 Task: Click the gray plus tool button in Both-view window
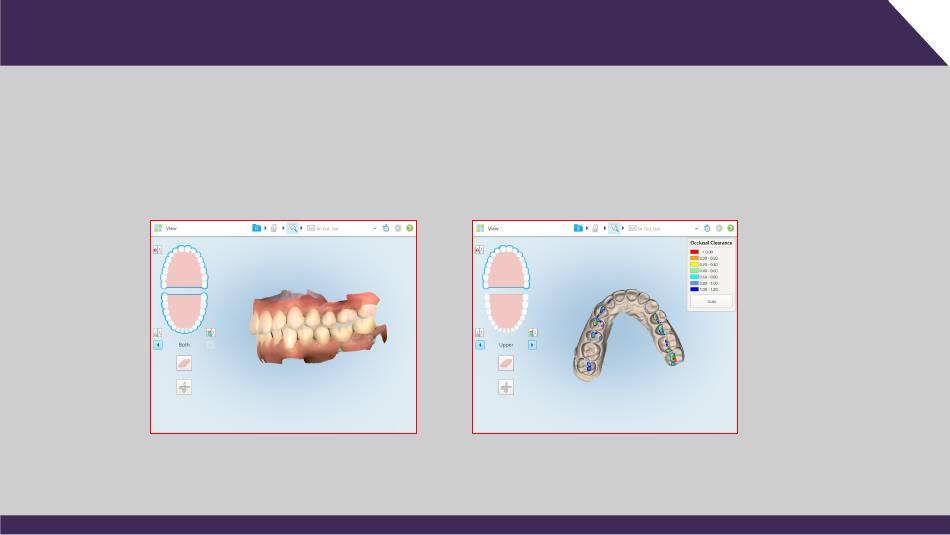(184, 387)
